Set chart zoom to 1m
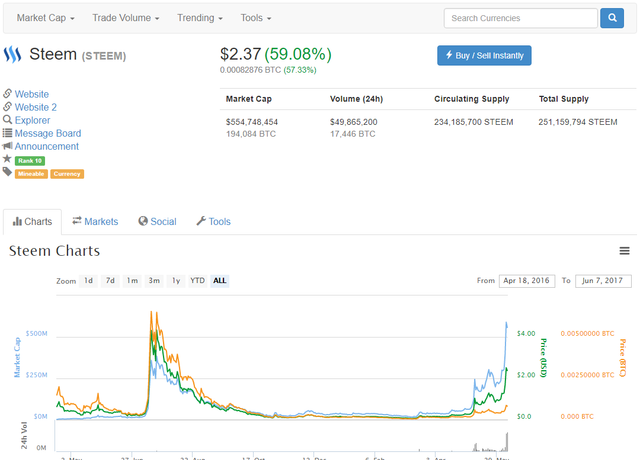Image resolution: width=640 pixels, height=460 pixels. pyautogui.click(x=132, y=280)
